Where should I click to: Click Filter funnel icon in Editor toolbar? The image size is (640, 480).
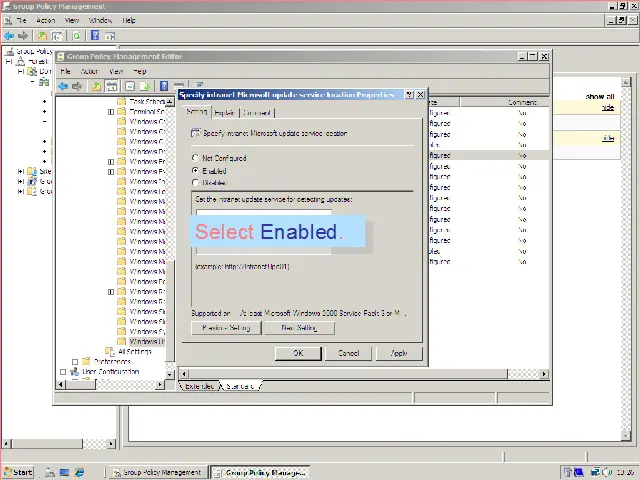(199, 85)
